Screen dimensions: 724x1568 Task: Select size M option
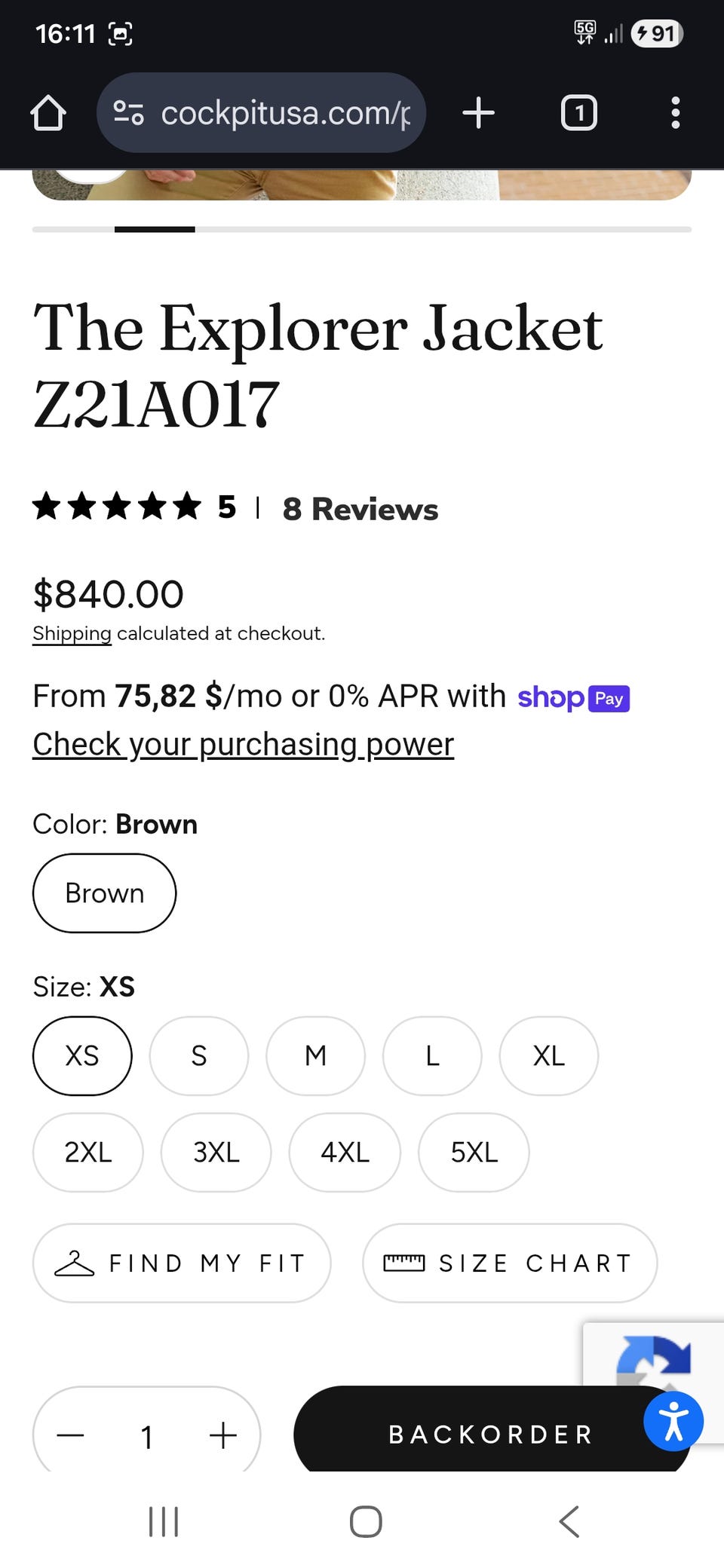315,1055
